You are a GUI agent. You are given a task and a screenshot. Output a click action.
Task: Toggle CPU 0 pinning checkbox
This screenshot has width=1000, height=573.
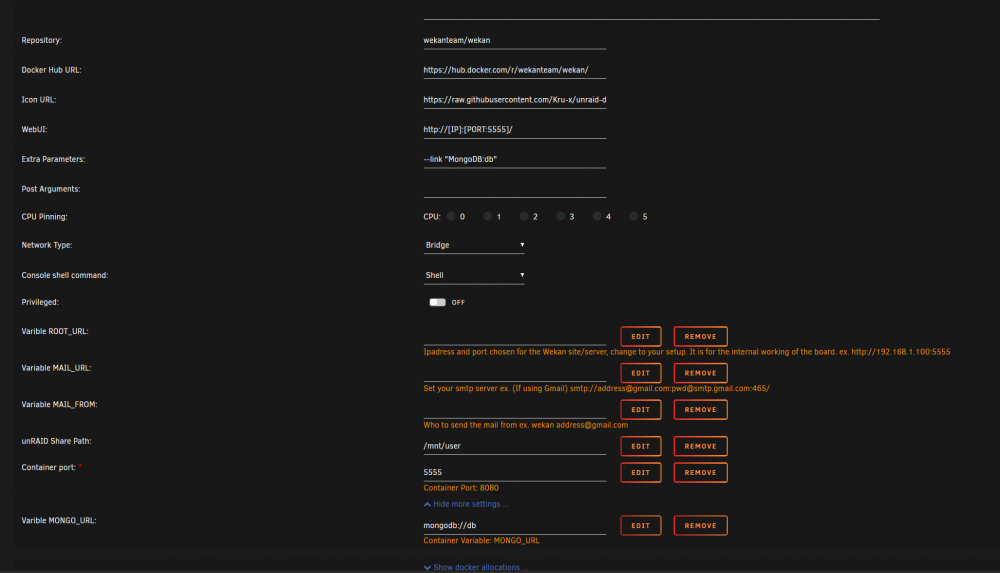coord(451,216)
